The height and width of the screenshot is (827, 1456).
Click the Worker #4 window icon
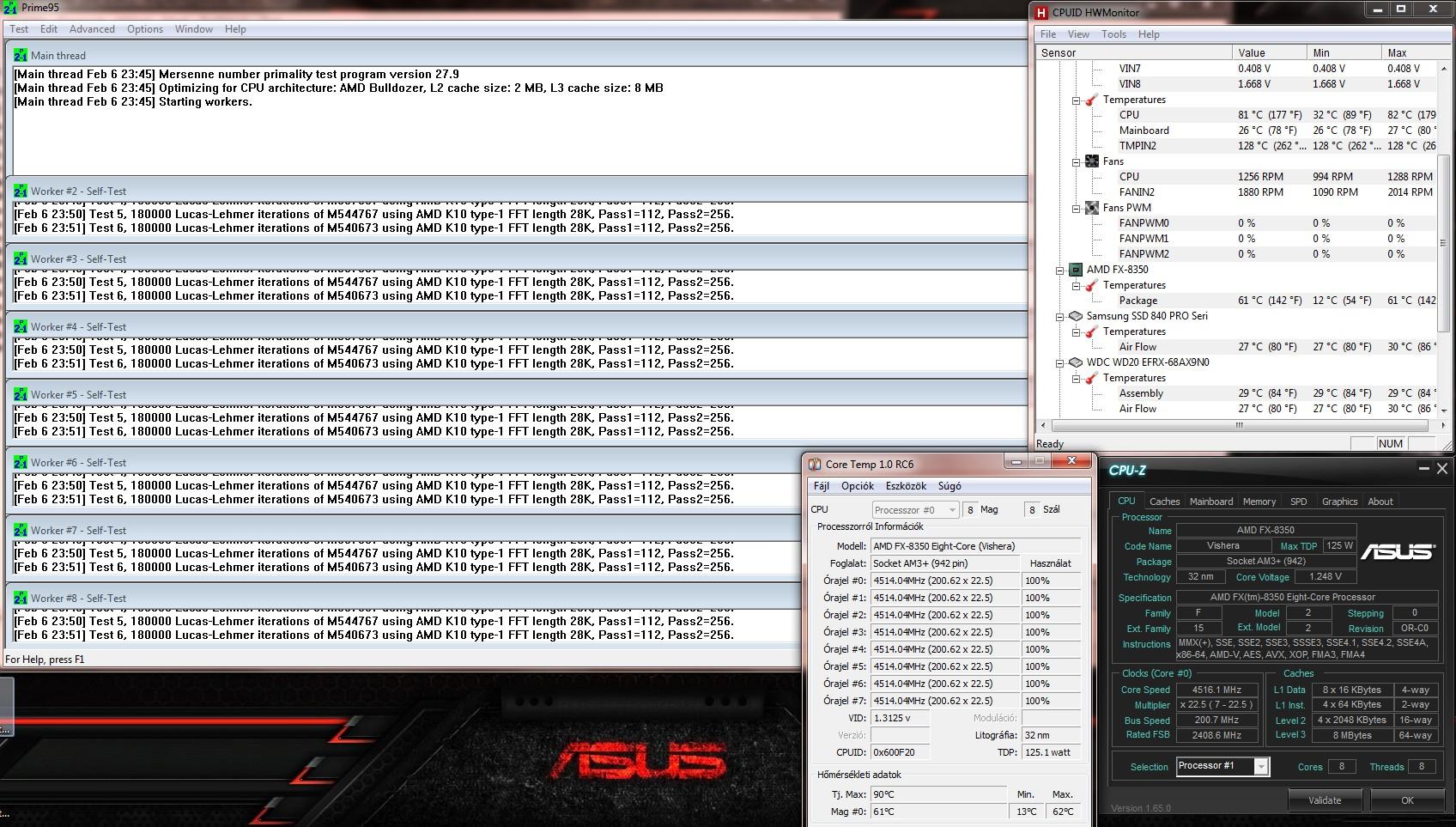coord(21,326)
